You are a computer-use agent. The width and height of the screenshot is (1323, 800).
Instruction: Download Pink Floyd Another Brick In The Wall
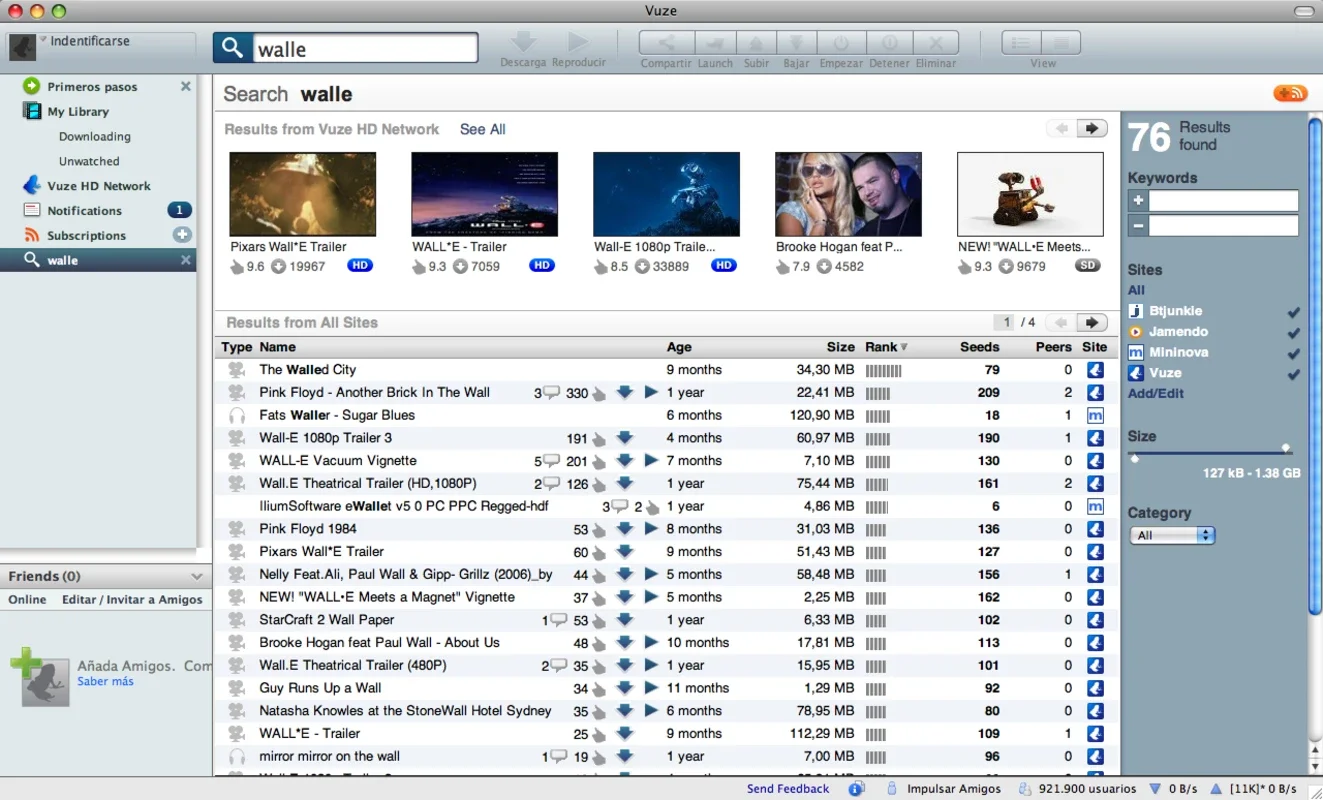click(625, 392)
